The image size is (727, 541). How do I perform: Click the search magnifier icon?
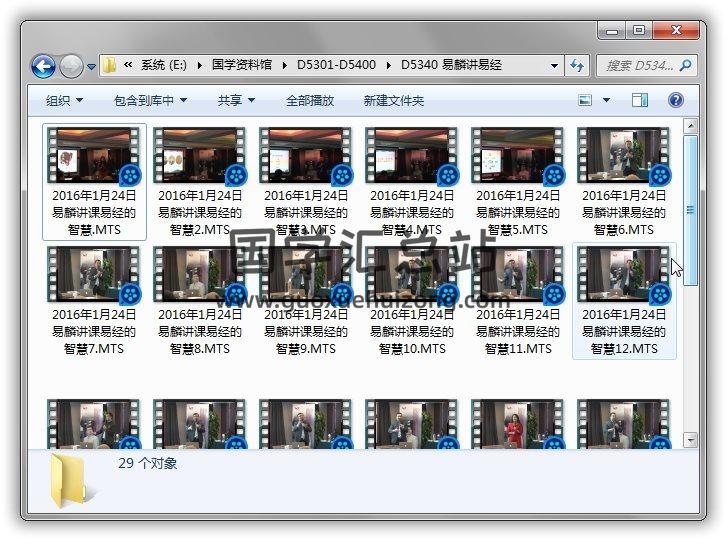pyautogui.click(x=686, y=66)
